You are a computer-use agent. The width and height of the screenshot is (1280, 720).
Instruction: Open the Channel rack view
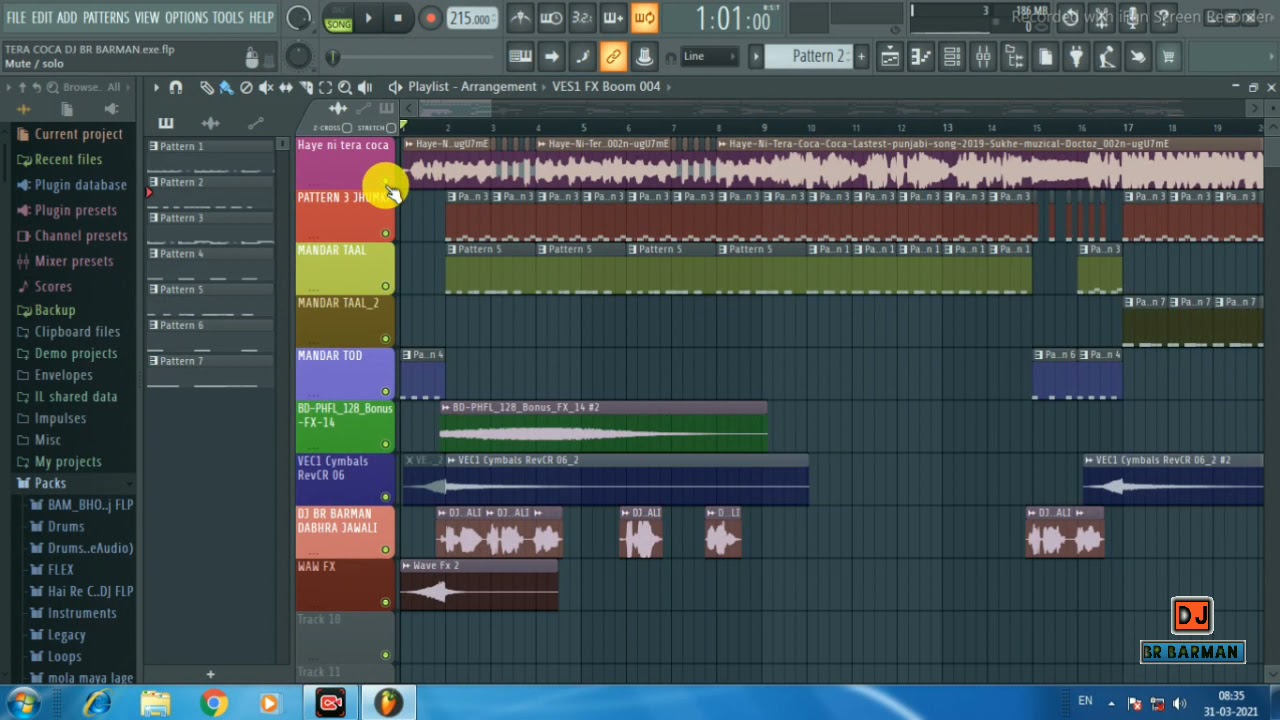coord(952,57)
